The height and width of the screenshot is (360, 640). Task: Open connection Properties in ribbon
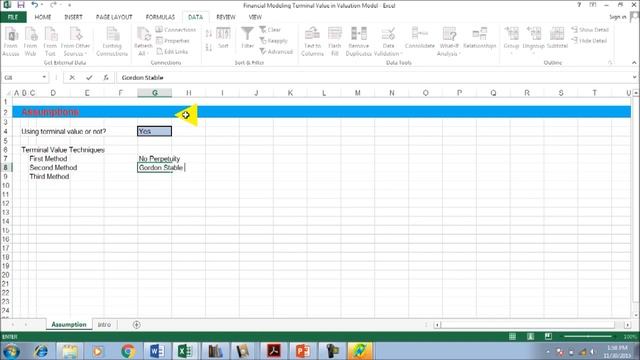(x=173, y=41)
